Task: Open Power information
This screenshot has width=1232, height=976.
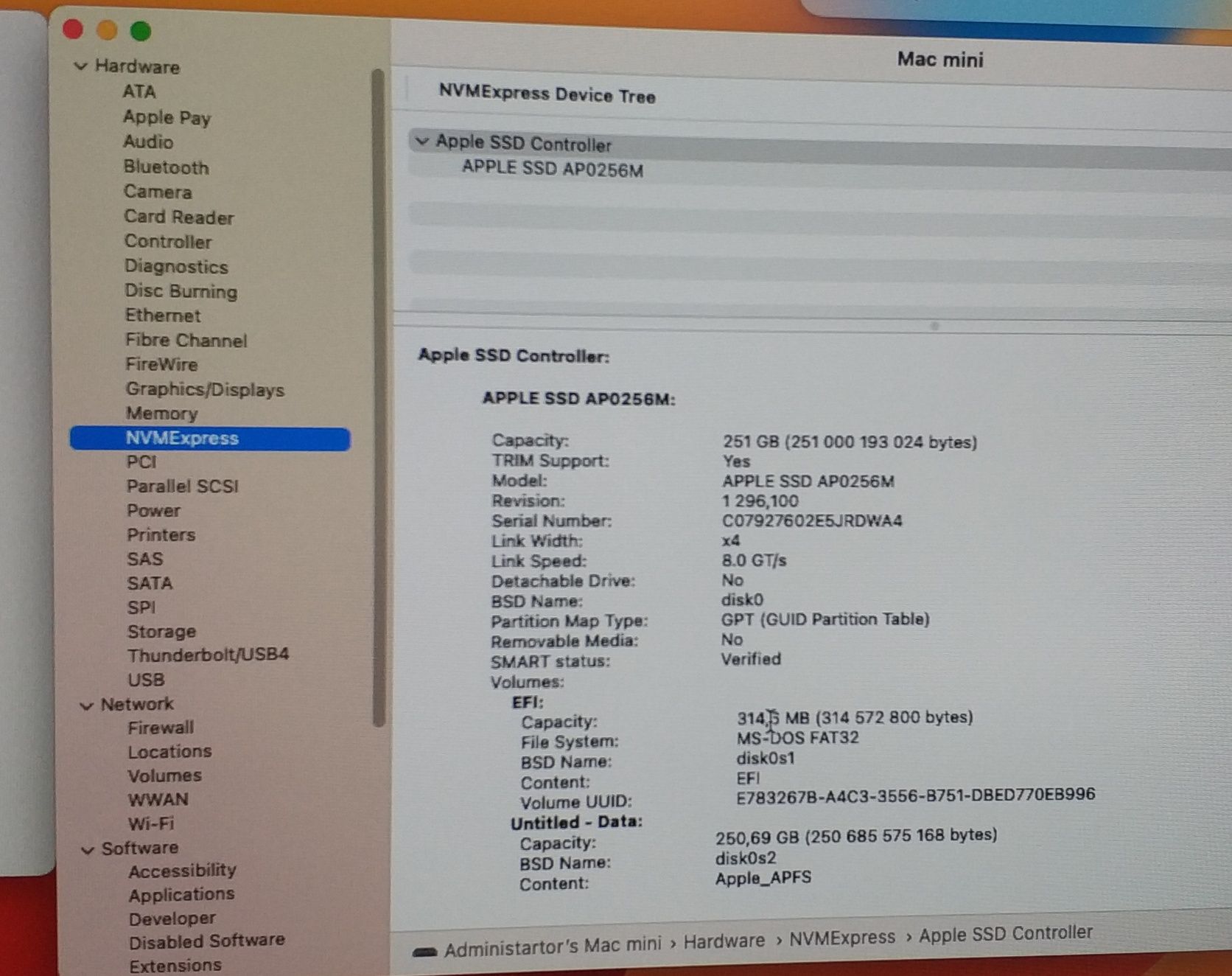Action: [x=153, y=511]
